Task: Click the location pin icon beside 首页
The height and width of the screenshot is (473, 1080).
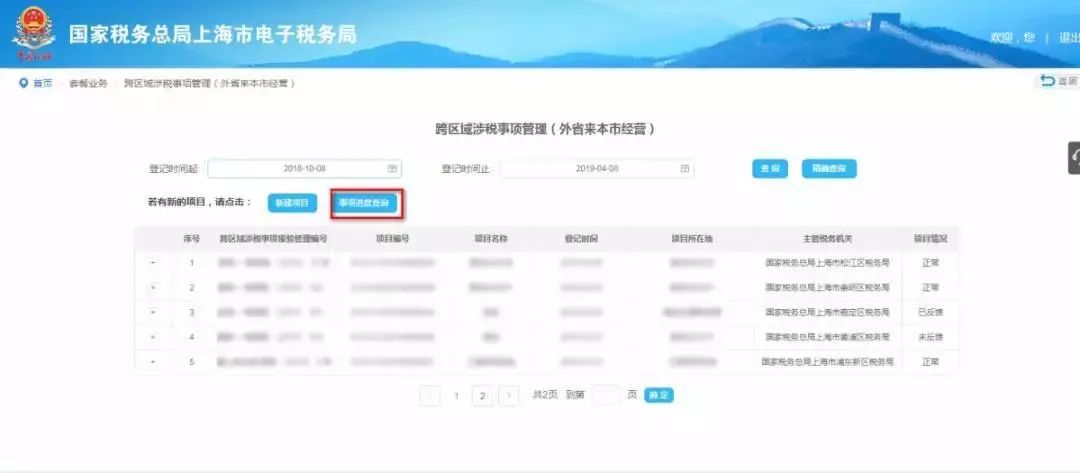Action: (x=24, y=83)
